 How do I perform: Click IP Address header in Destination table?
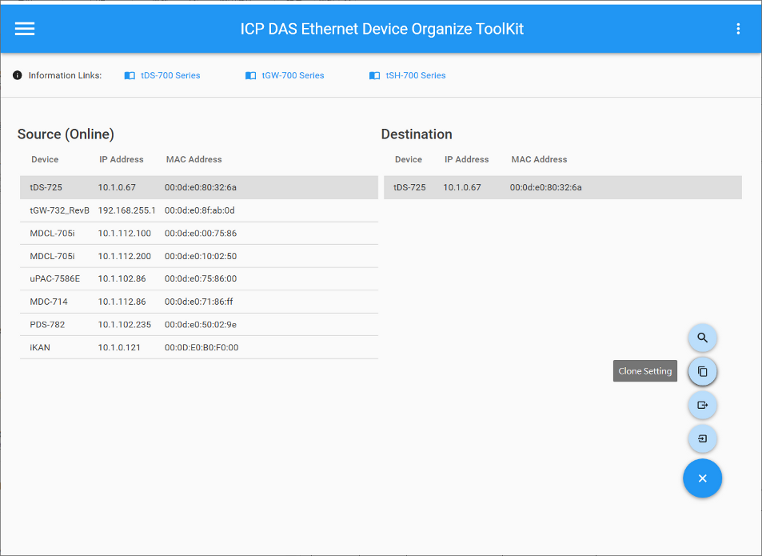pyautogui.click(x=467, y=159)
